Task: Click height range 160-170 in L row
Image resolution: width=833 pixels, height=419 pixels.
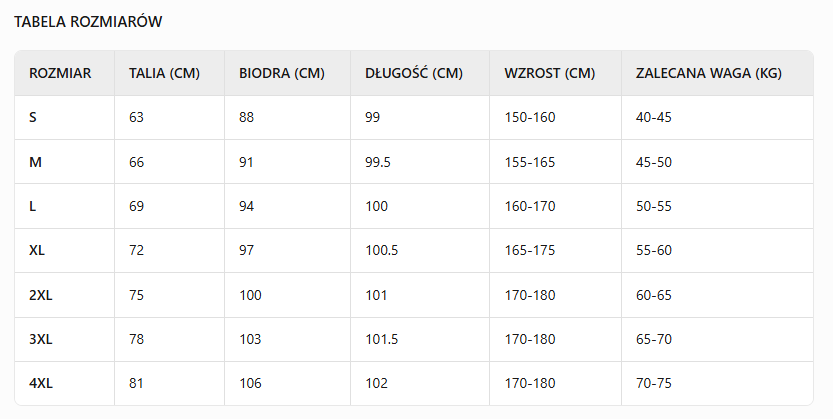Action: [x=530, y=206]
